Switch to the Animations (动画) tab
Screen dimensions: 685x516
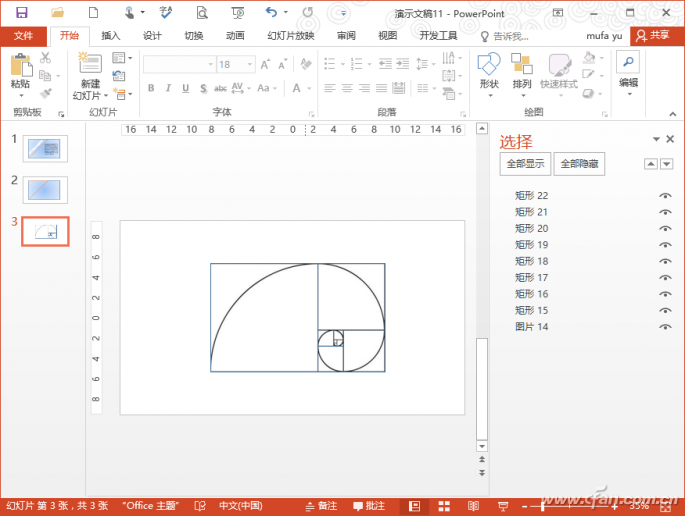tap(235, 36)
